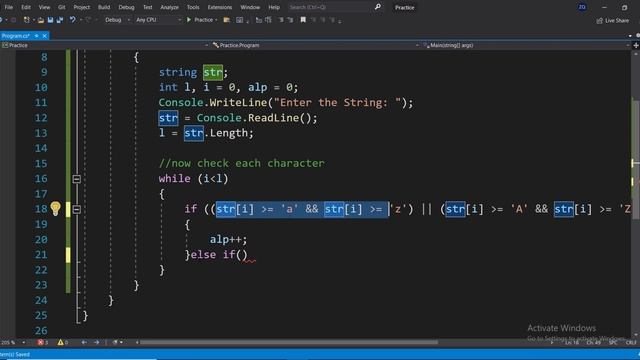
Task: Uncomment the selected lines icon
Action: point(290,20)
